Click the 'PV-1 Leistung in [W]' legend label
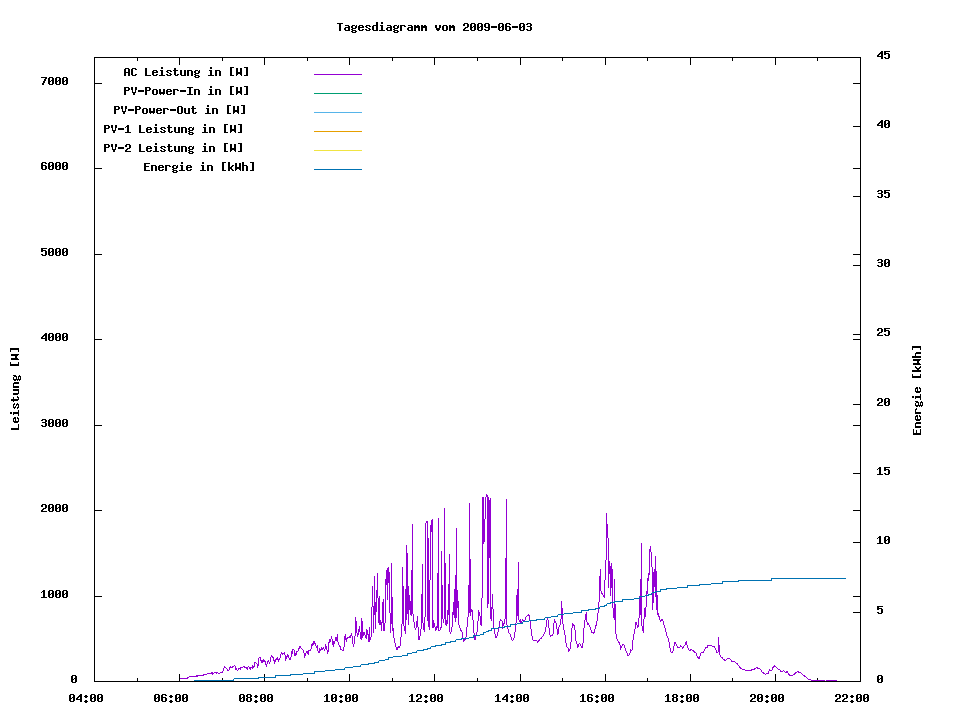Screen dimensions: 960x720 [x=174, y=129]
